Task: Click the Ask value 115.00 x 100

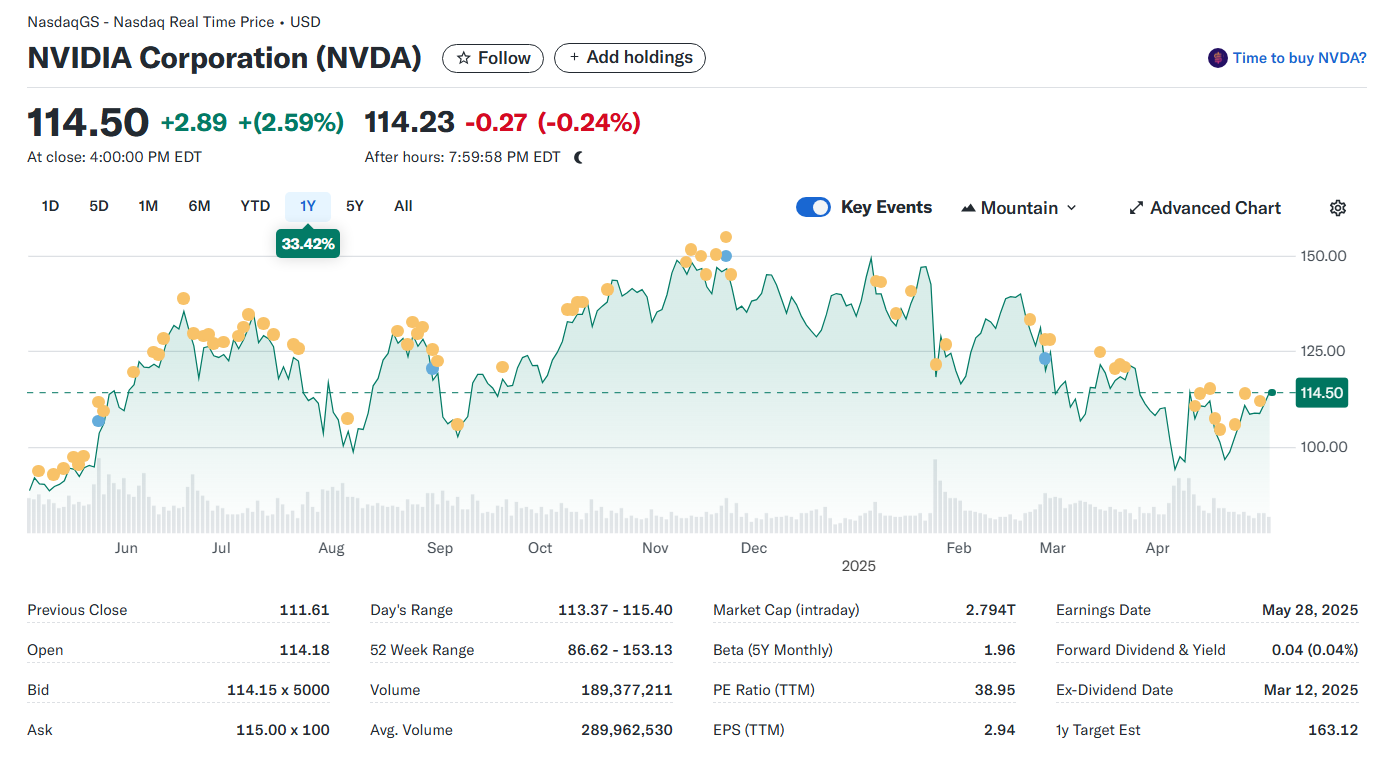Action: [x=282, y=730]
